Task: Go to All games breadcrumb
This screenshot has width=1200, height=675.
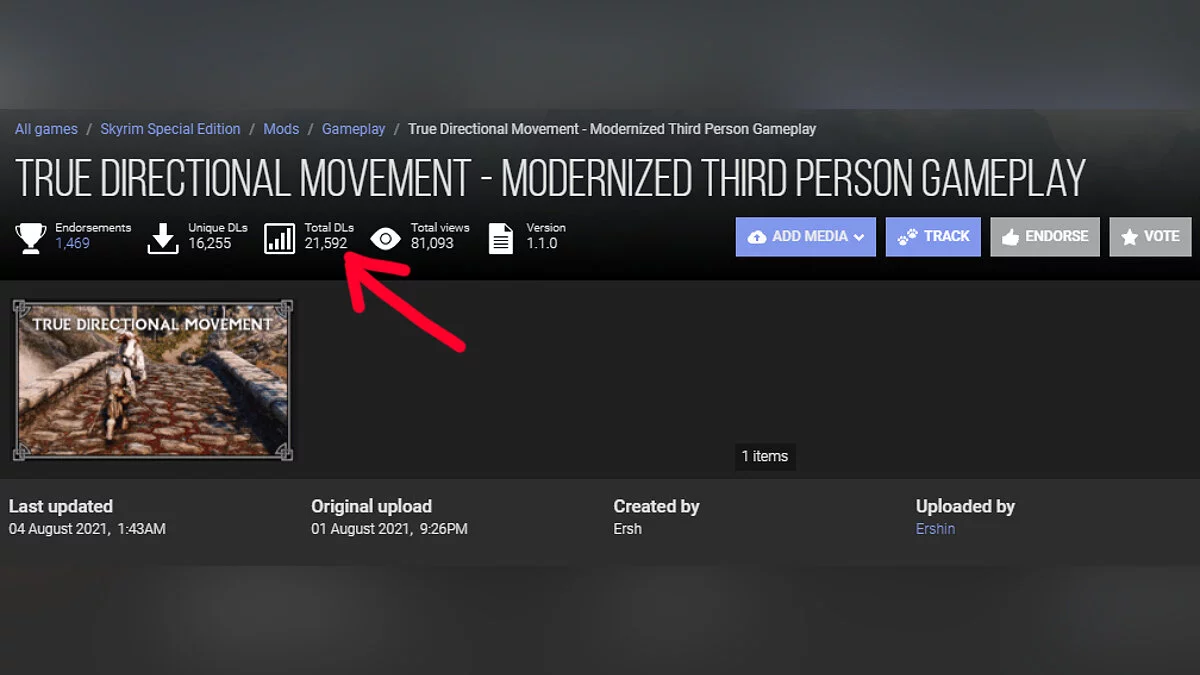Action: pyautogui.click(x=46, y=129)
